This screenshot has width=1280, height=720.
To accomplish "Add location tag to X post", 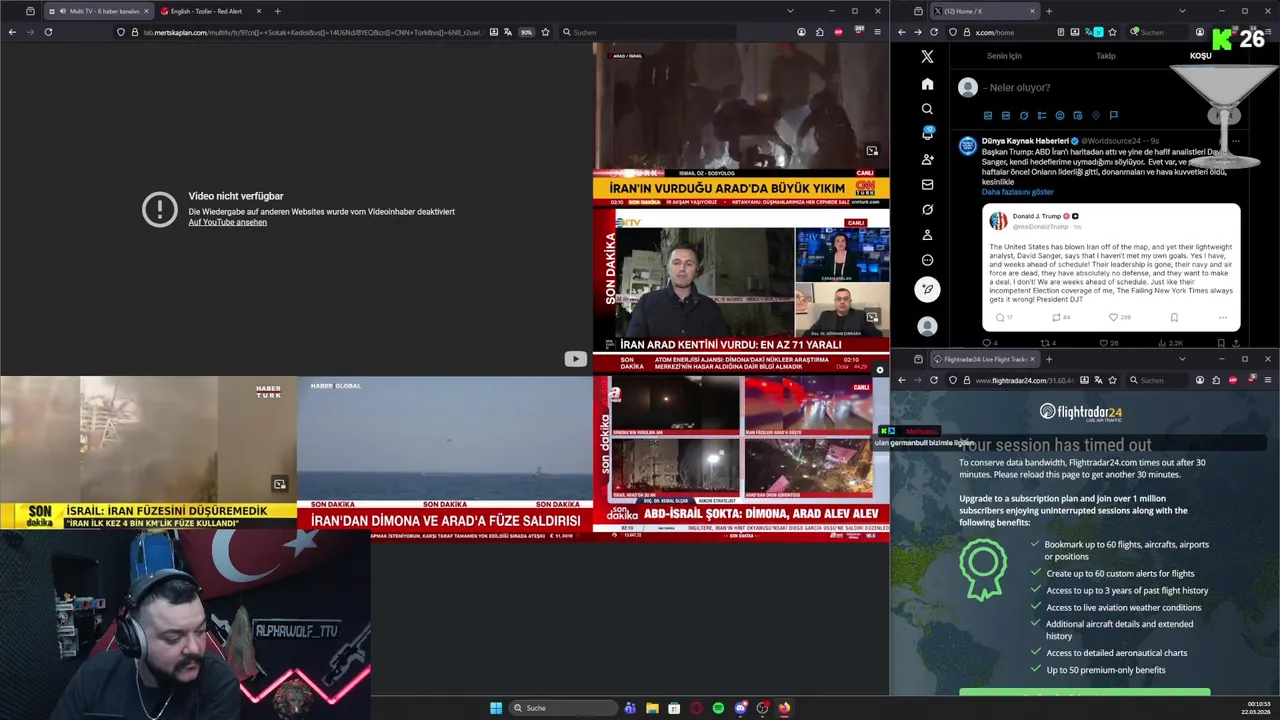I will tap(1096, 116).
